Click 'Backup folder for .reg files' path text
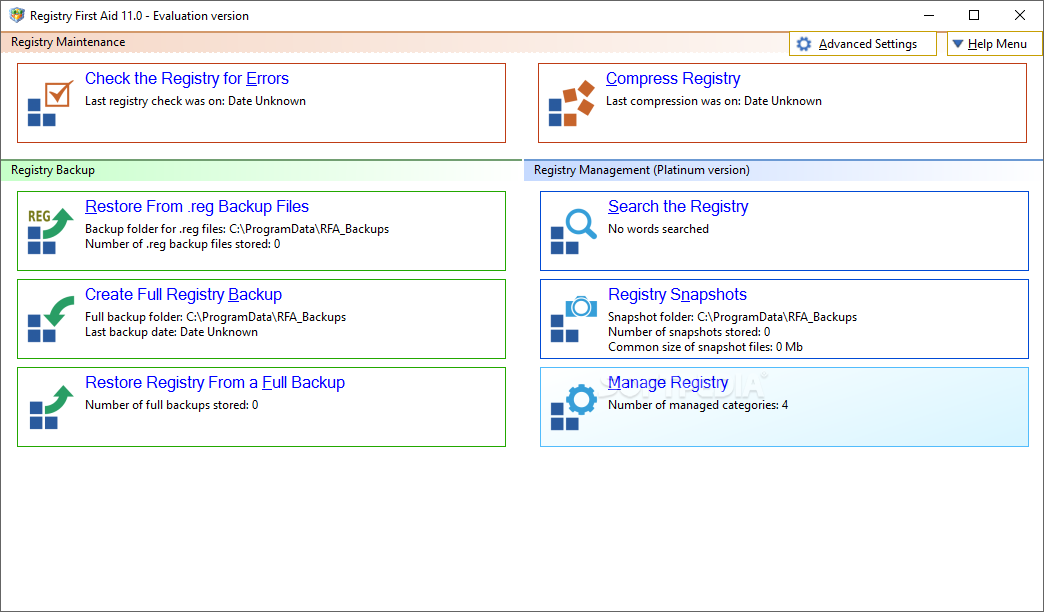1044x612 pixels. pos(236,229)
